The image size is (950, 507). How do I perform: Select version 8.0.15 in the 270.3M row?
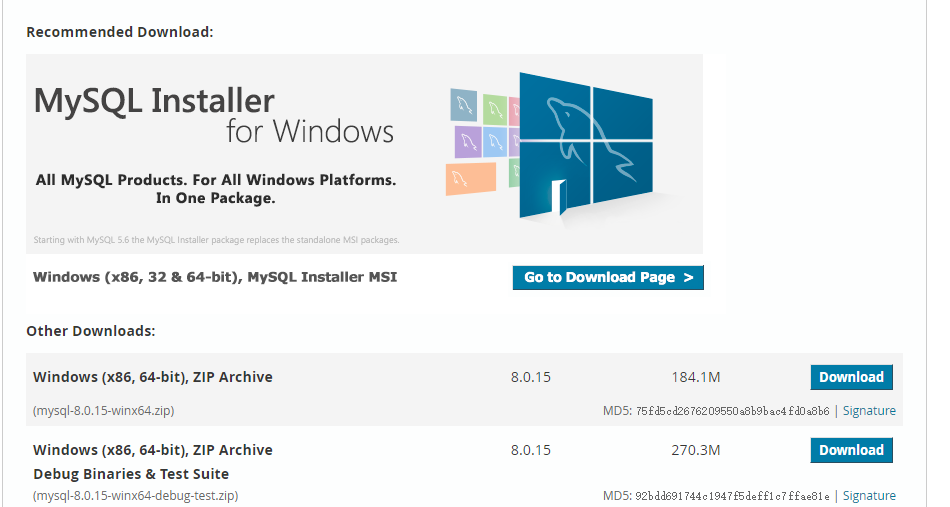point(531,450)
